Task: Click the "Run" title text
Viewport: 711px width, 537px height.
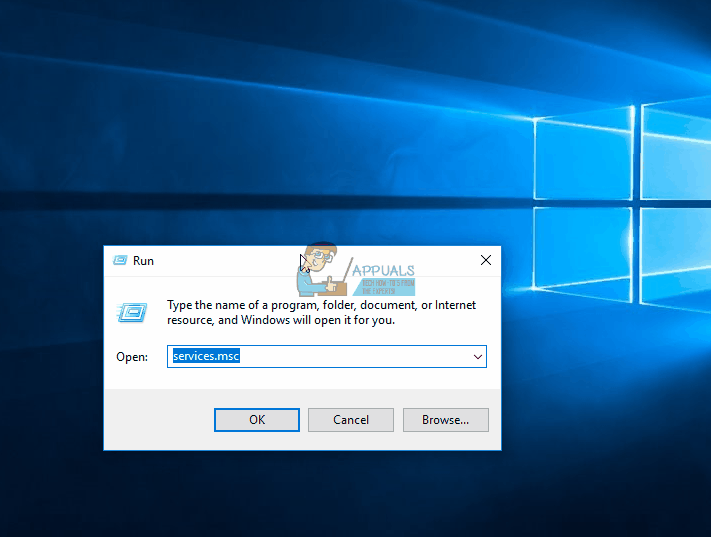Action: pos(144,260)
